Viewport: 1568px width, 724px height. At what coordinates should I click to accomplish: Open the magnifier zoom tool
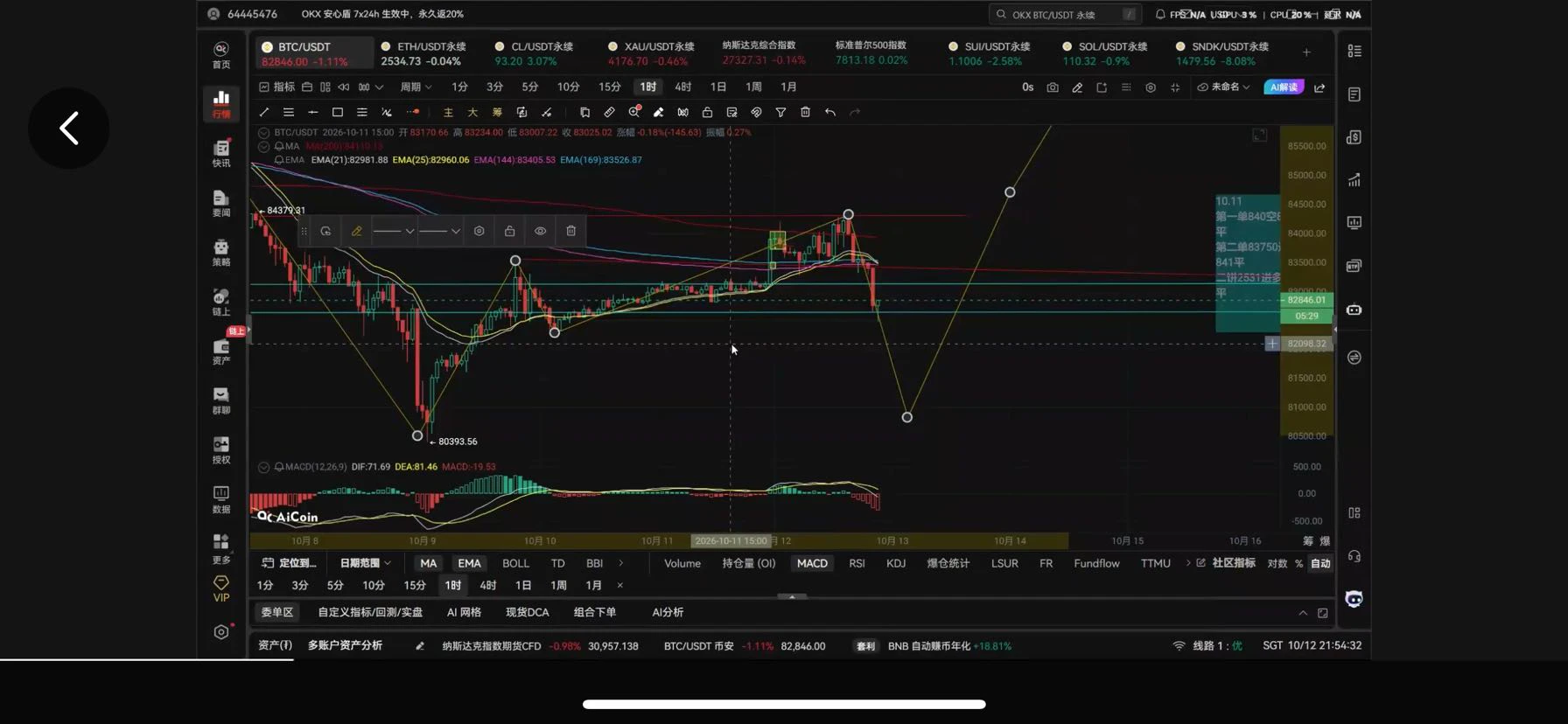click(x=634, y=112)
